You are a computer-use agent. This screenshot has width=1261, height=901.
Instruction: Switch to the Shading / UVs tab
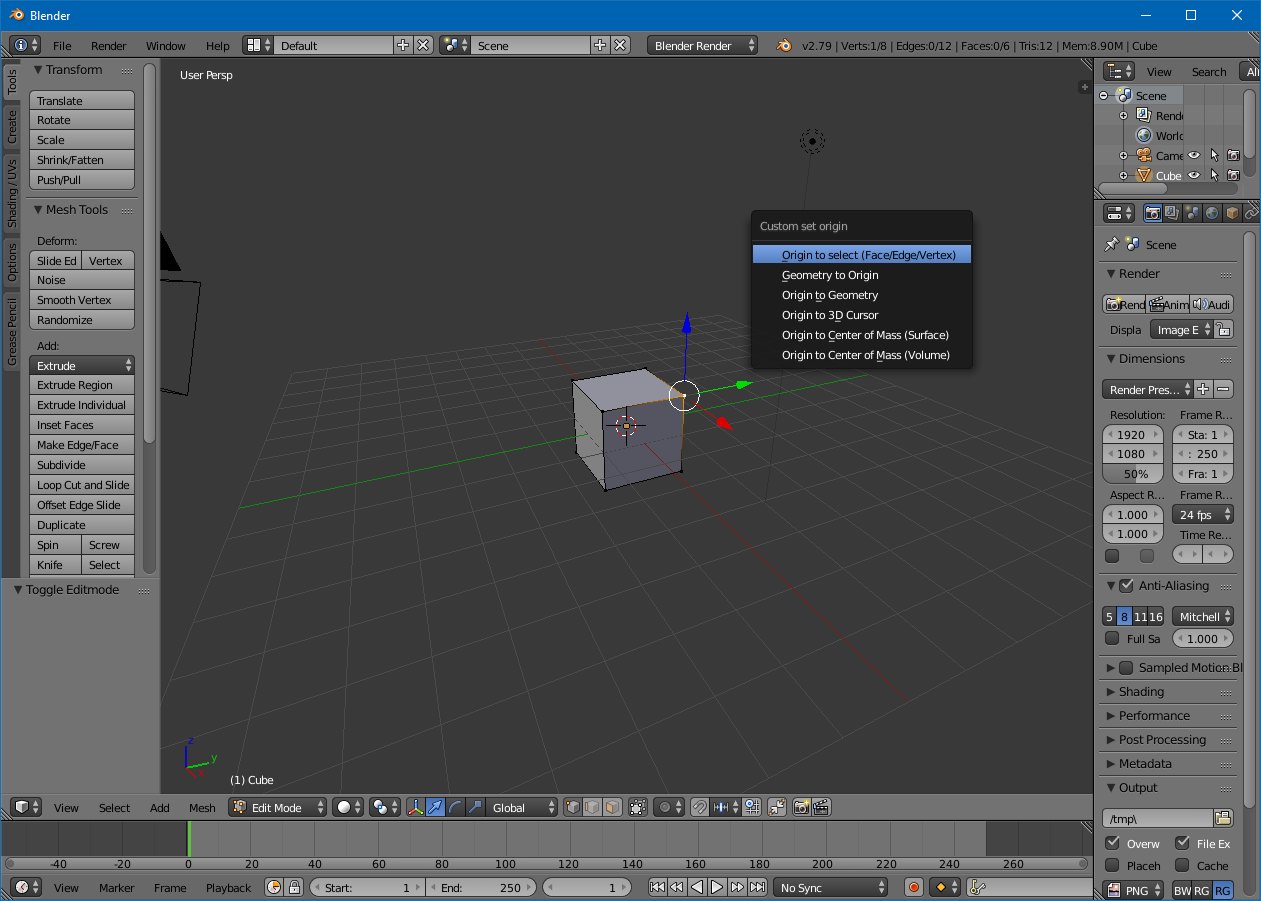pos(12,193)
